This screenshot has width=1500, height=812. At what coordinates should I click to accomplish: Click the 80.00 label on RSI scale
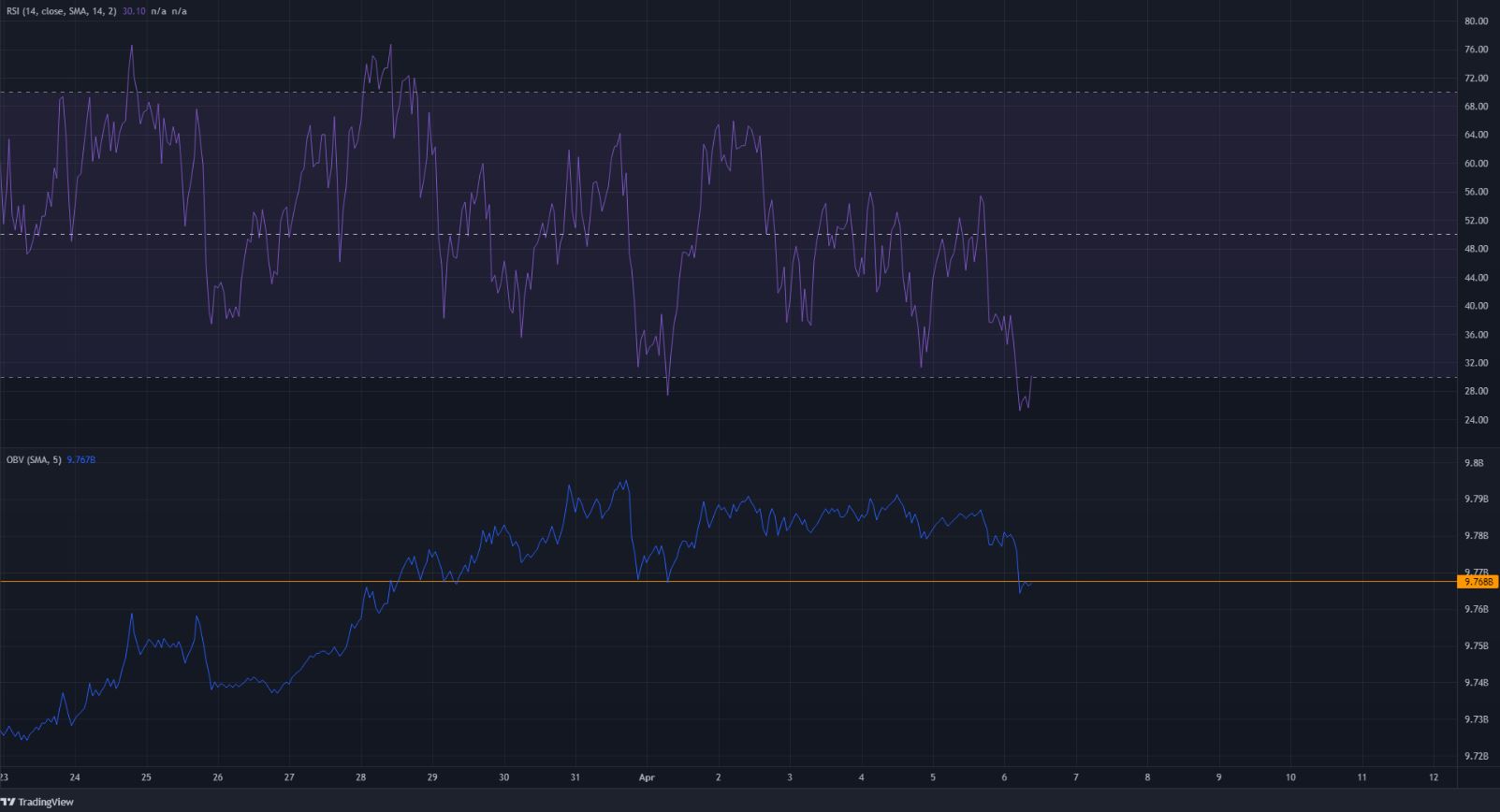click(1476, 21)
